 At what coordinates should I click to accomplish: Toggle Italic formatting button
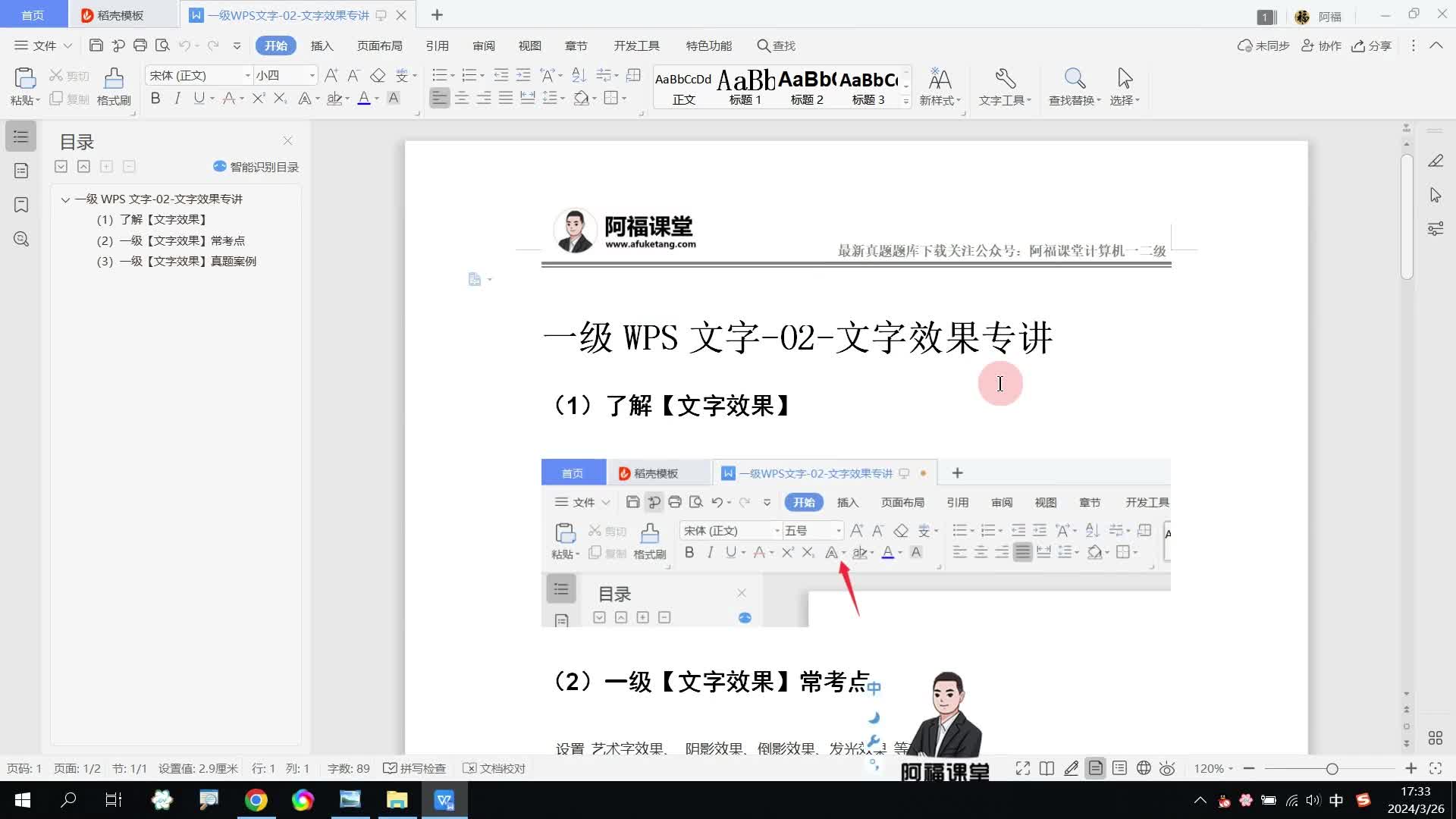(x=177, y=98)
